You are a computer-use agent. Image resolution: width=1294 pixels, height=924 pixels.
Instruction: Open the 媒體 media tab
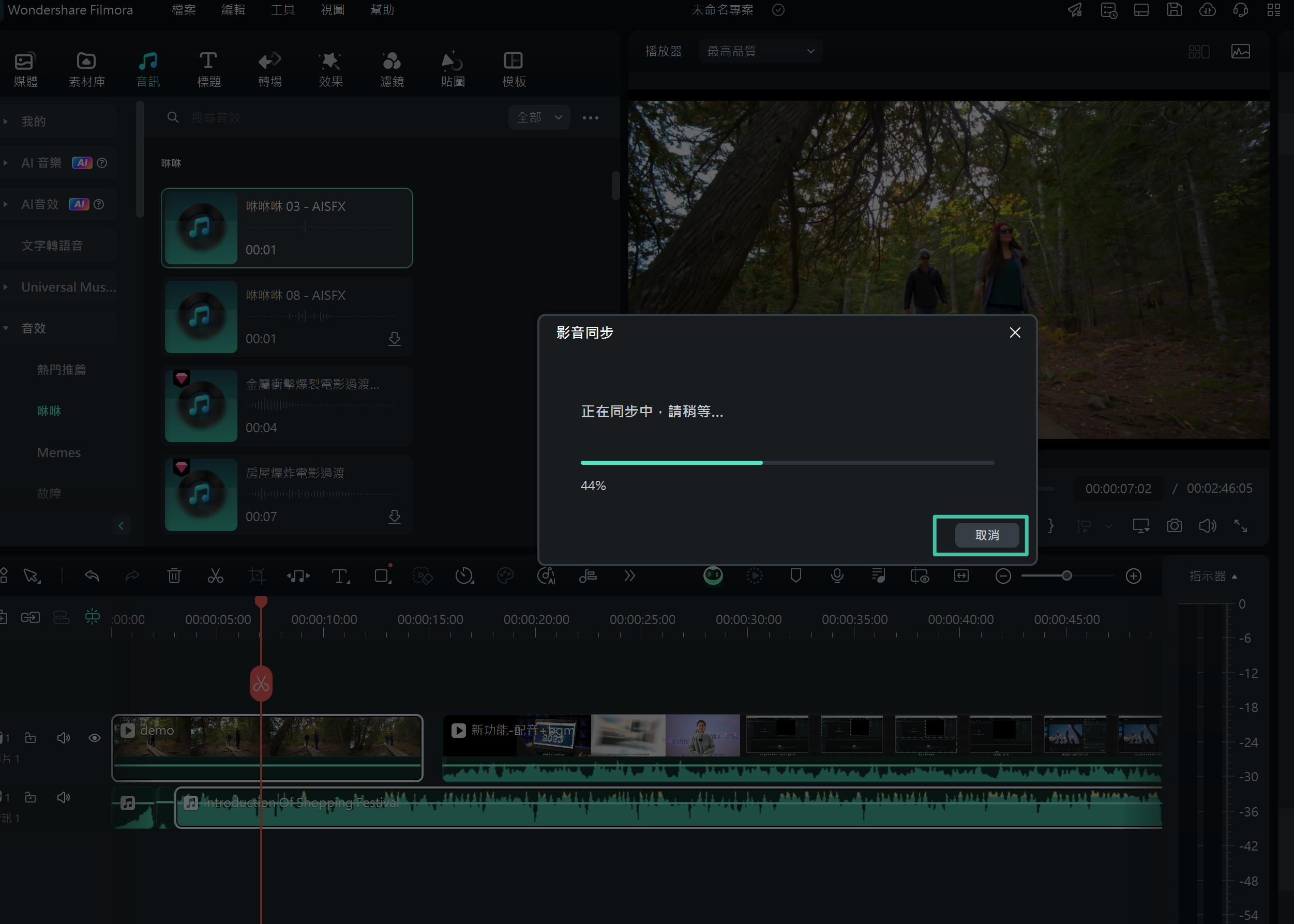point(25,69)
